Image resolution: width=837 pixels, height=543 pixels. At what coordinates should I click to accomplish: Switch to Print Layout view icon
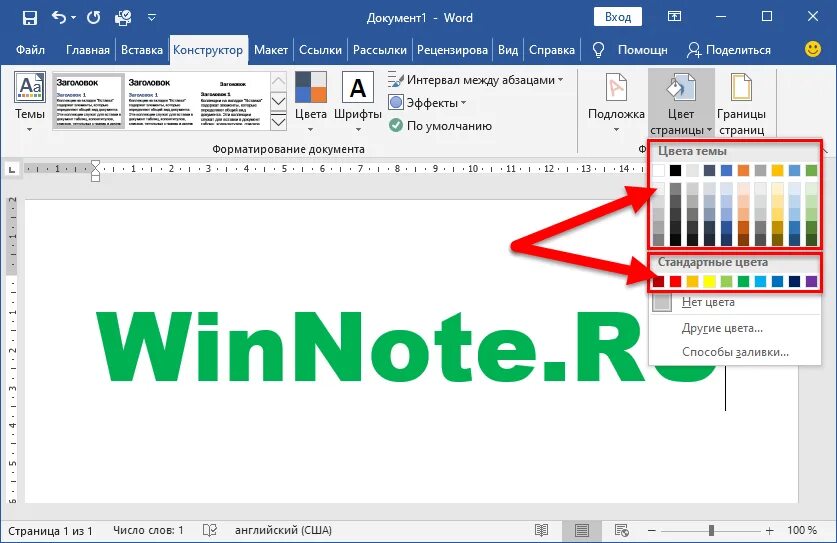click(x=582, y=531)
